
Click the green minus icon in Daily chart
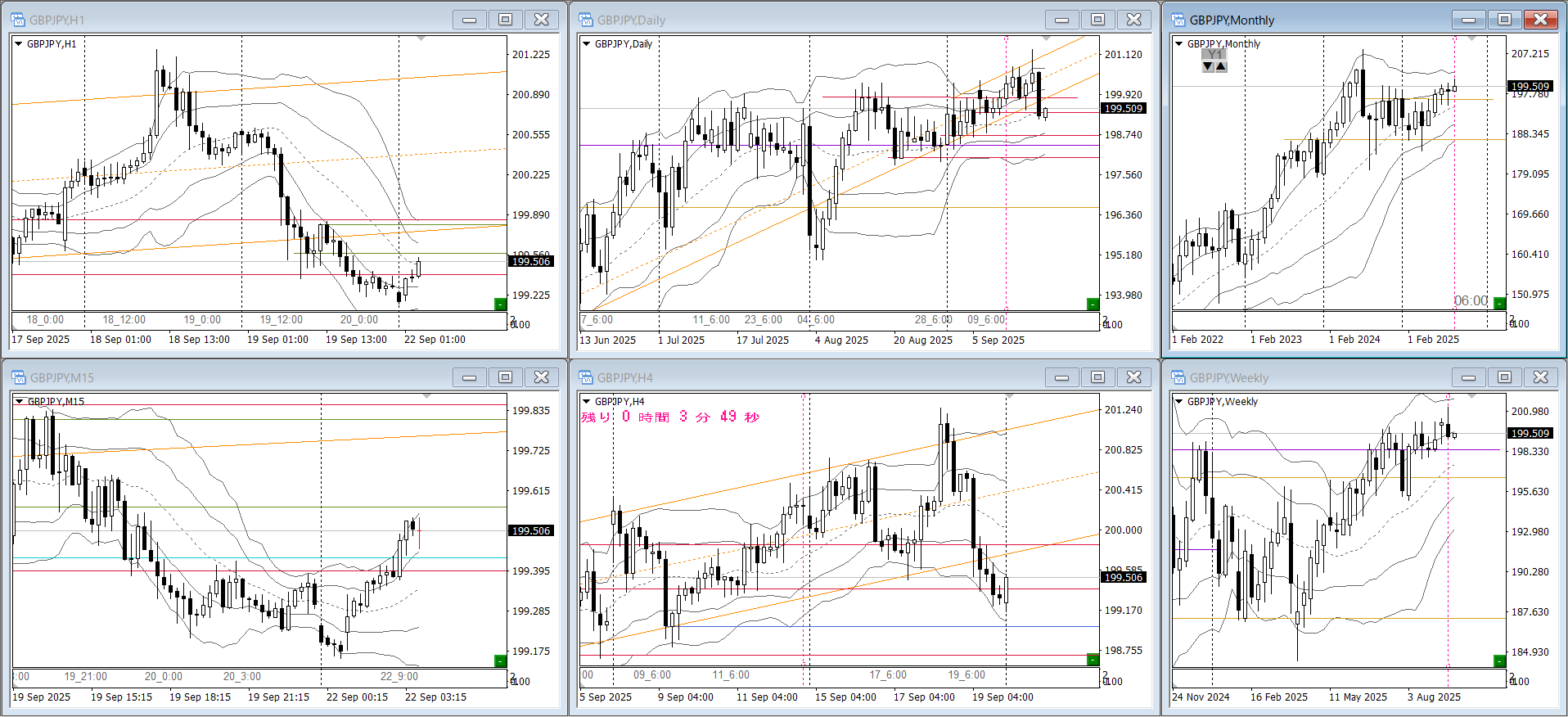pos(1093,304)
